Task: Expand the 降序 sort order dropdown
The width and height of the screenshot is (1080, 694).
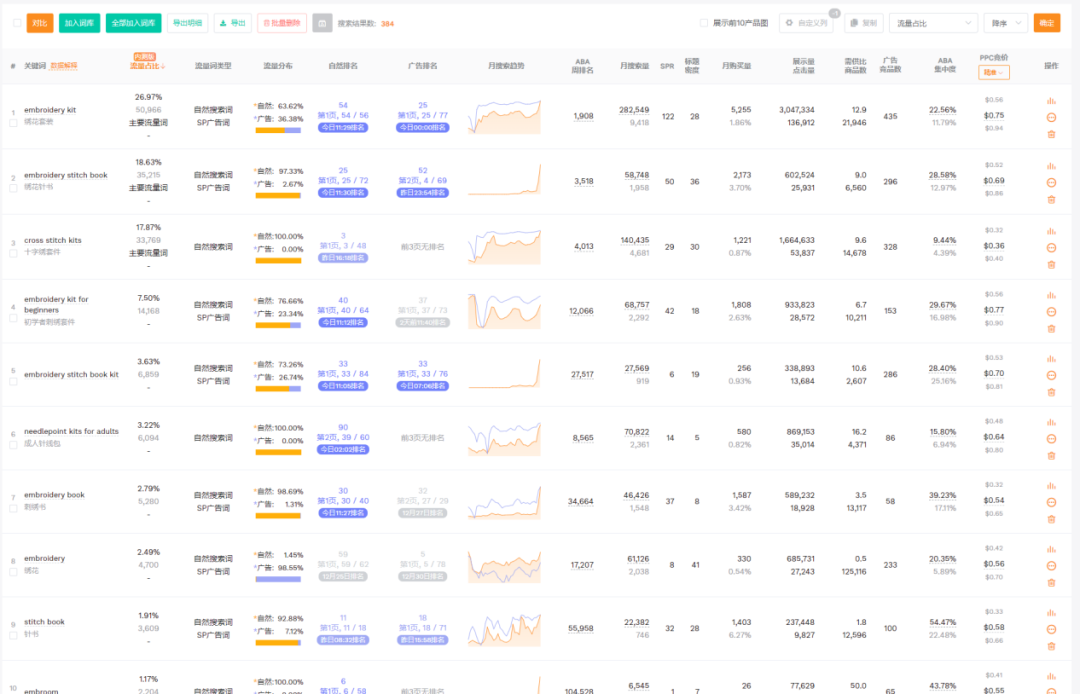Action: [1005, 22]
